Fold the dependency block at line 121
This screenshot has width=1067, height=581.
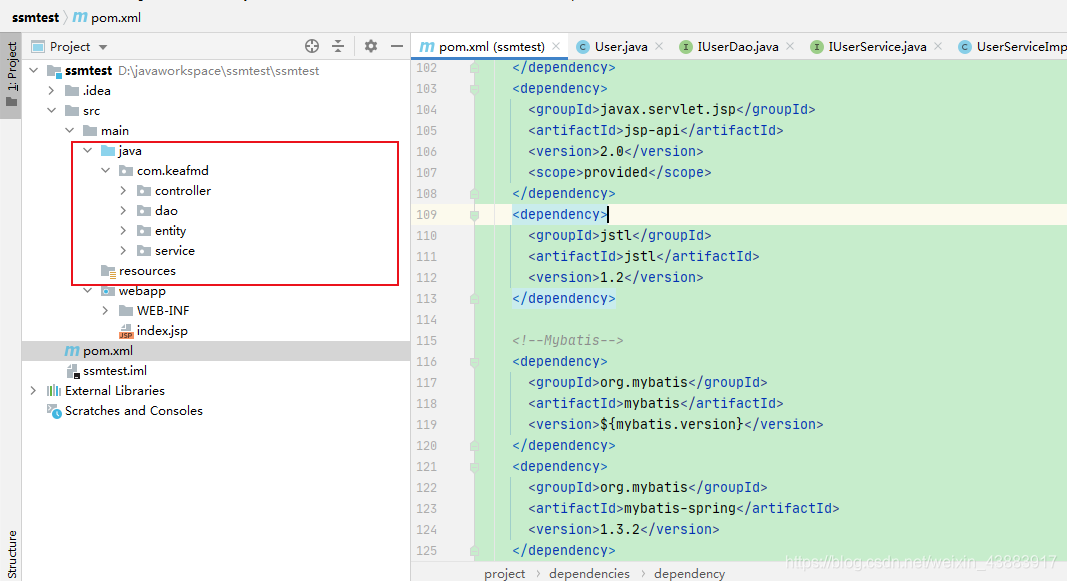point(474,467)
